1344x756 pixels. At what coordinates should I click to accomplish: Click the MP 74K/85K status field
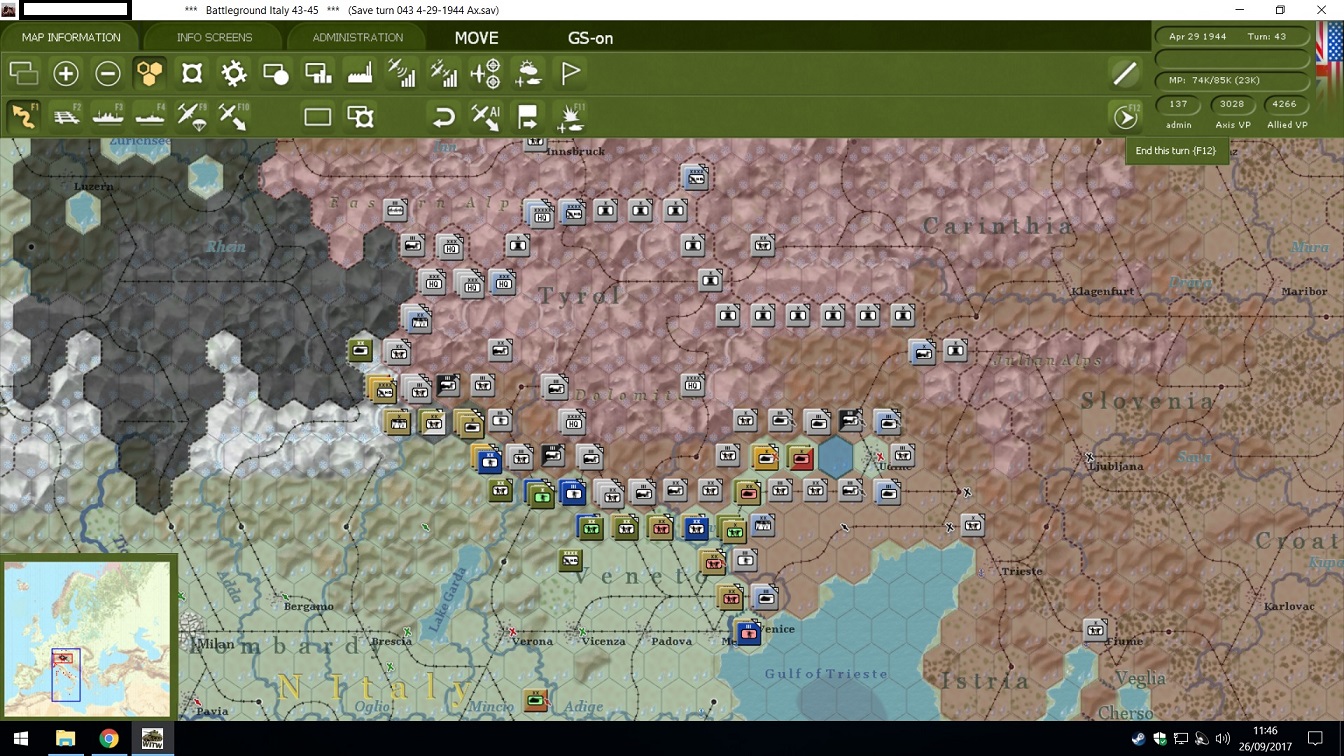click(1232, 80)
